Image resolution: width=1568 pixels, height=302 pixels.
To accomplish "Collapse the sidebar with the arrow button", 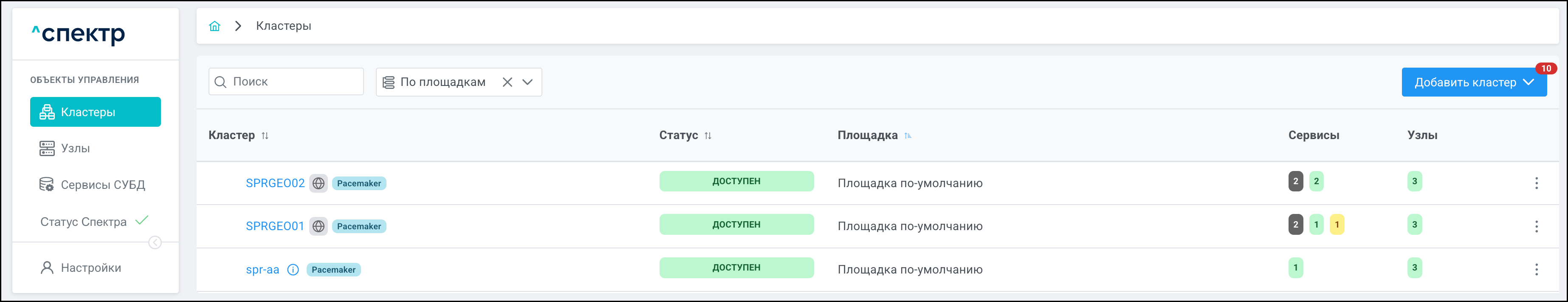I will [x=155, y=243].
